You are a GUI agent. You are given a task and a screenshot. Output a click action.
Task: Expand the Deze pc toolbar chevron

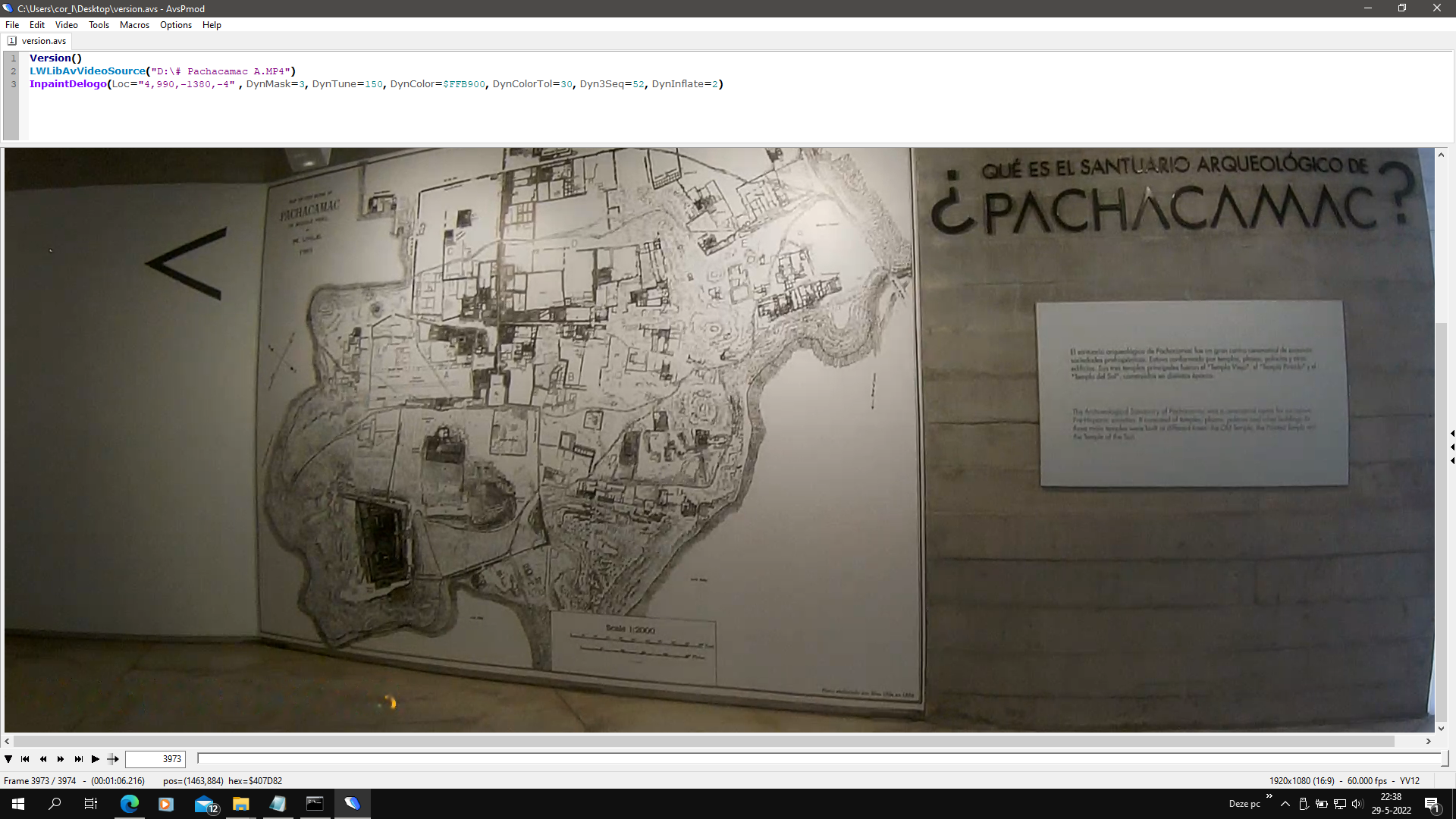(x=1269, y=795)
